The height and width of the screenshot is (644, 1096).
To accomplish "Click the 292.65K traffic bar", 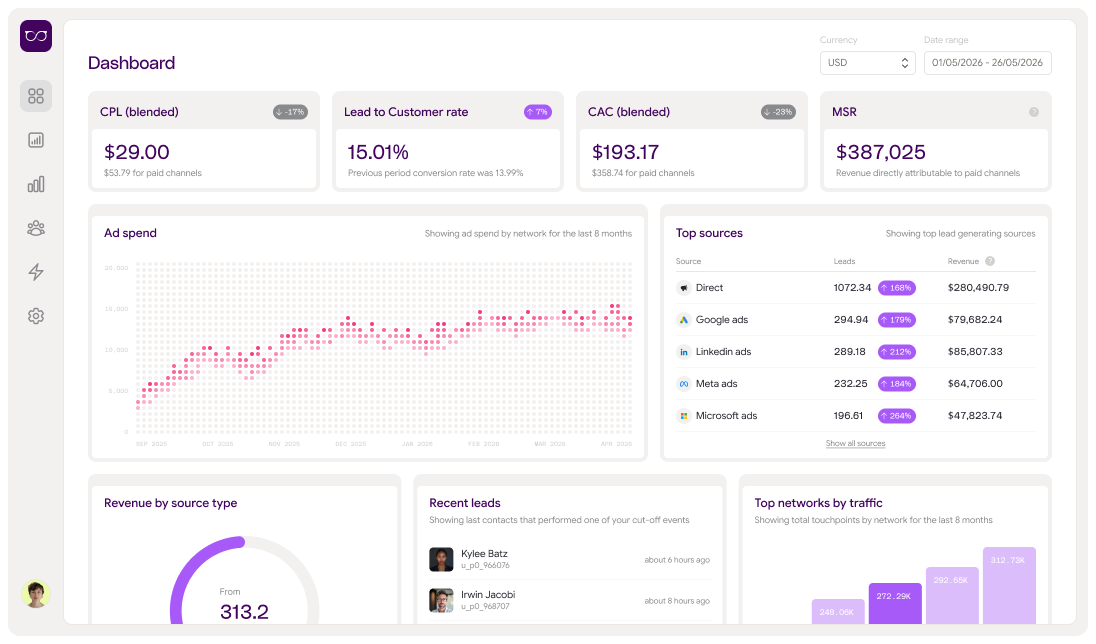I will coord(951,596).
